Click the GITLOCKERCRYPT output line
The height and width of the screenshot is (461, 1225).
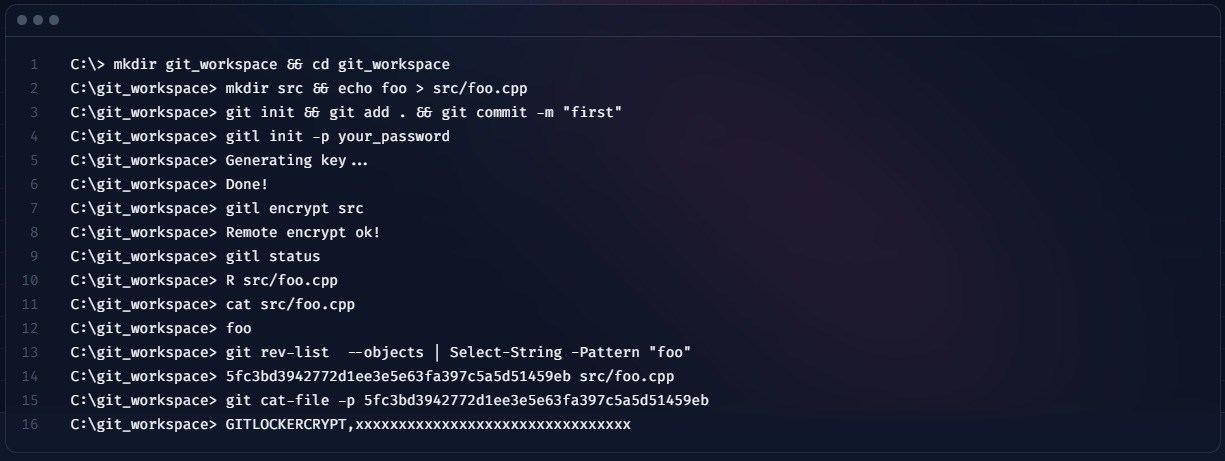[x=428, y=425]
